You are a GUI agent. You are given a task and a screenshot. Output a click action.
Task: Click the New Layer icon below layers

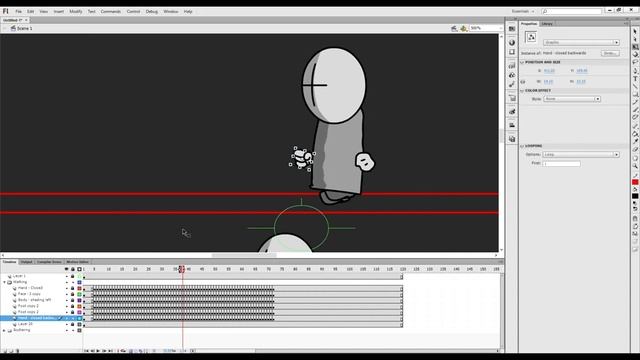(x=4, y=351)
